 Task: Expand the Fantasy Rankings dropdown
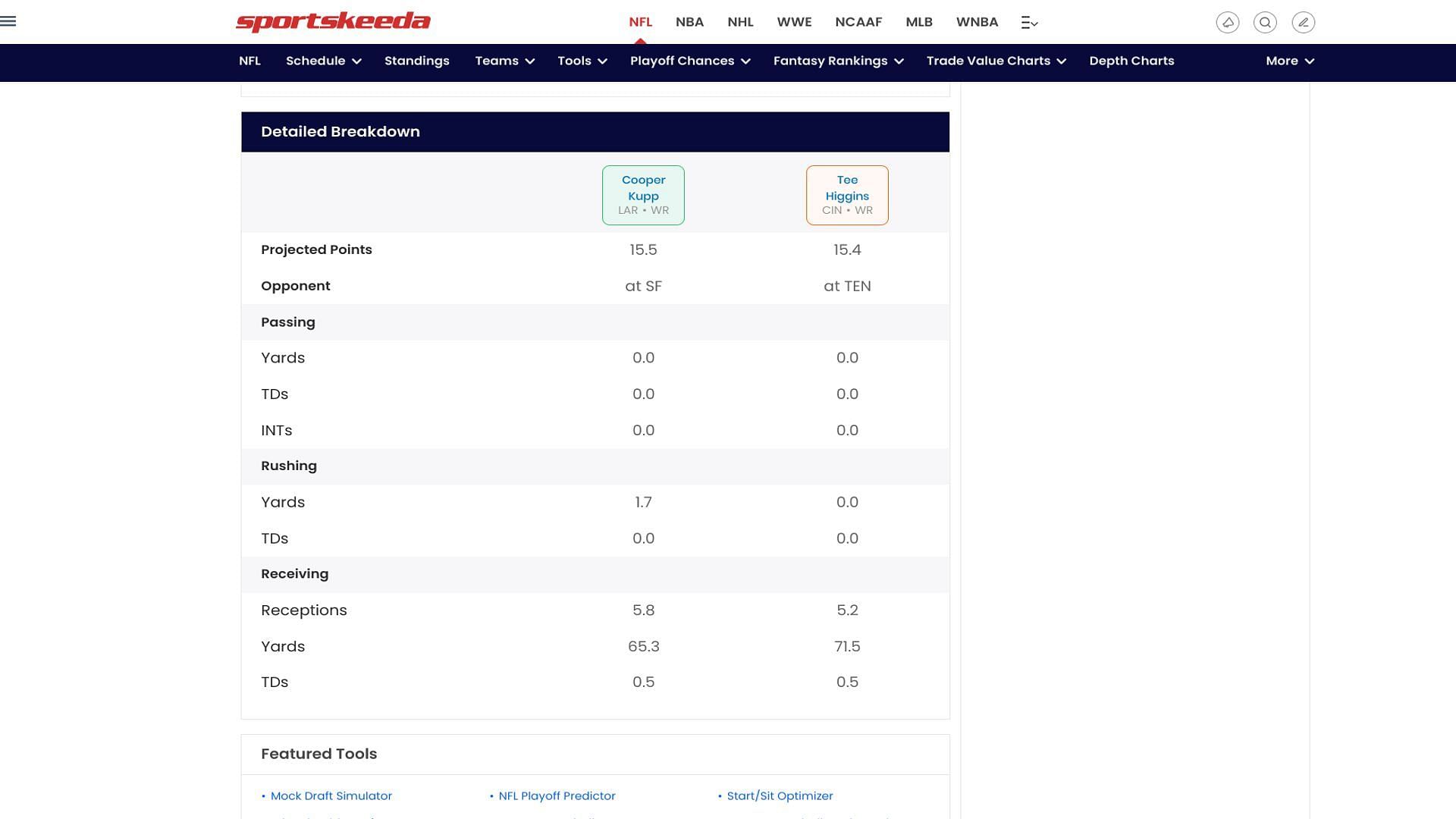pos(838,61)
